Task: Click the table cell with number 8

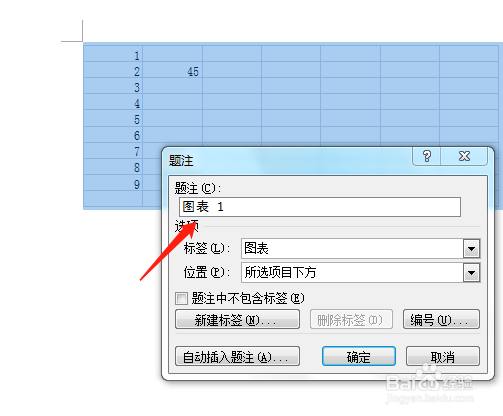Action: click(x=113, y=167)
